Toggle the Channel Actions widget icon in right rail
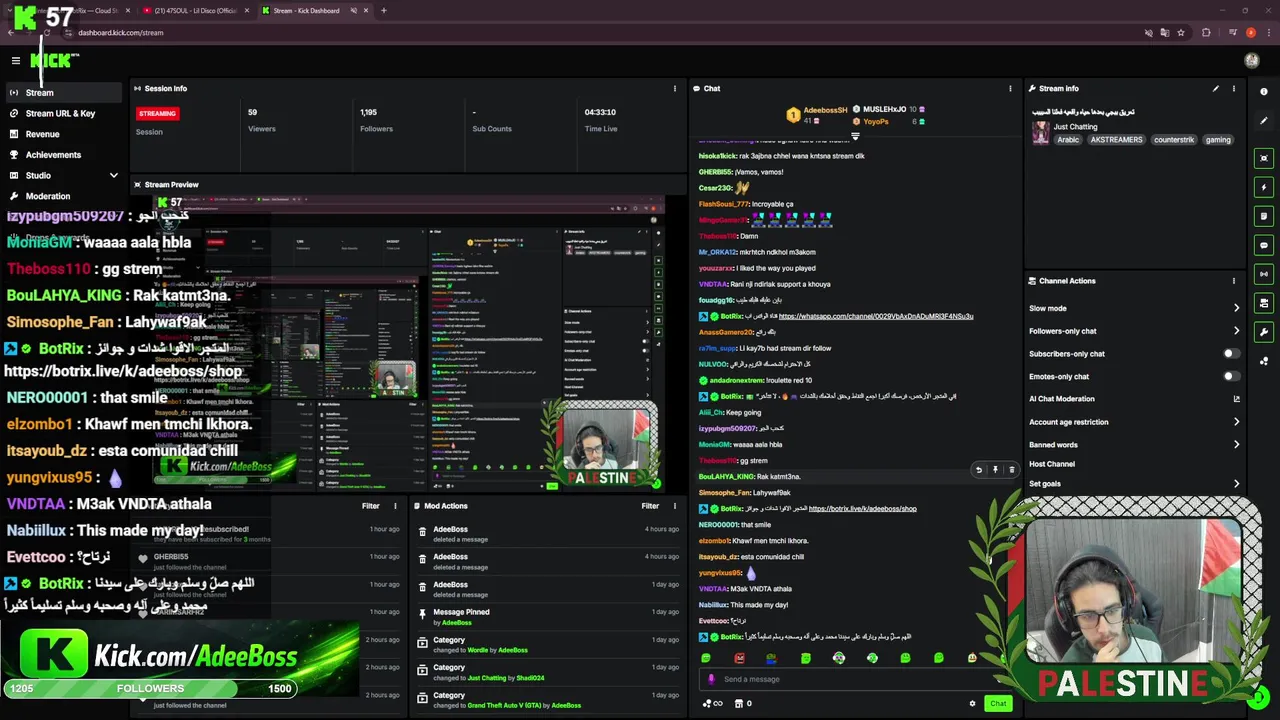Image resolution: width=1280 pixels, height=720 pixels. click(1264, 303)
